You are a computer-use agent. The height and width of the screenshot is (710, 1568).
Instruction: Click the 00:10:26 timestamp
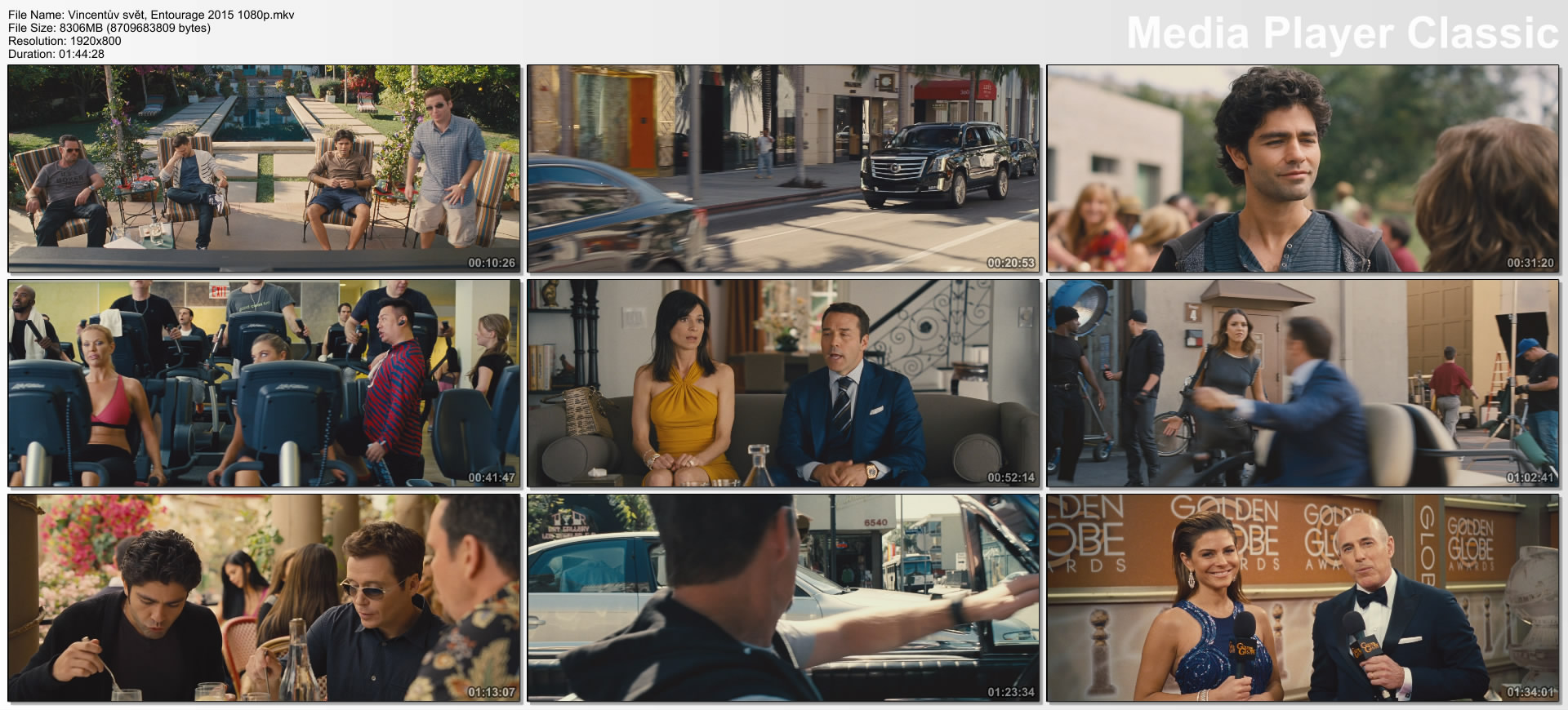click(492, 263)
